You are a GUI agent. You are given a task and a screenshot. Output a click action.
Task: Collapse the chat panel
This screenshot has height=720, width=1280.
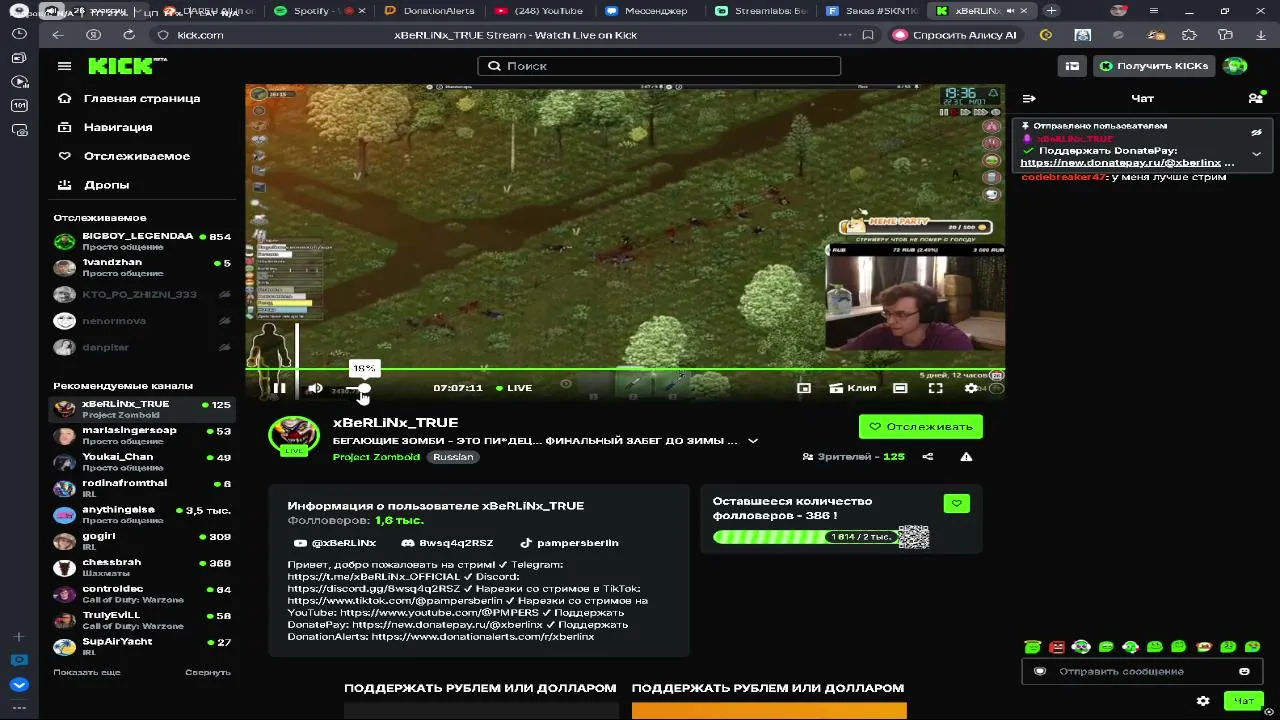click(1029, 98)
